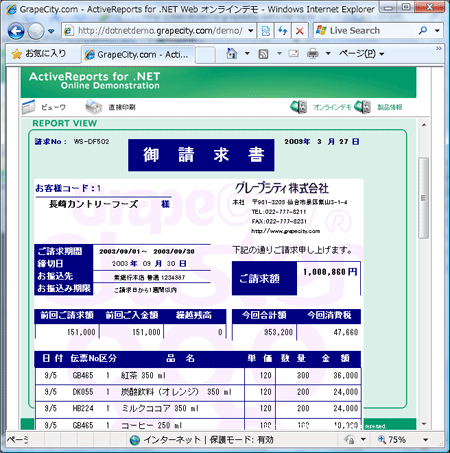This screenshot has height=453, width=450.
Task: Expand the zoom level dropdown arrow
Action: 426,440
